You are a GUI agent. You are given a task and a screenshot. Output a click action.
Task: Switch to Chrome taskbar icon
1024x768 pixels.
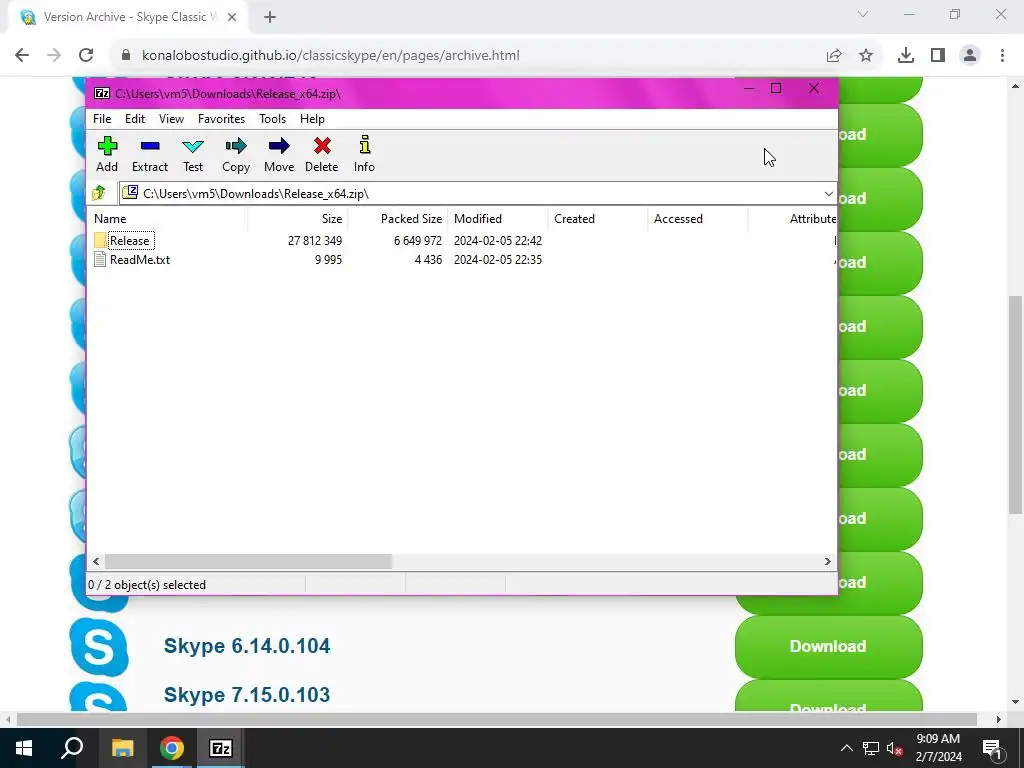[x=172, y=748]
